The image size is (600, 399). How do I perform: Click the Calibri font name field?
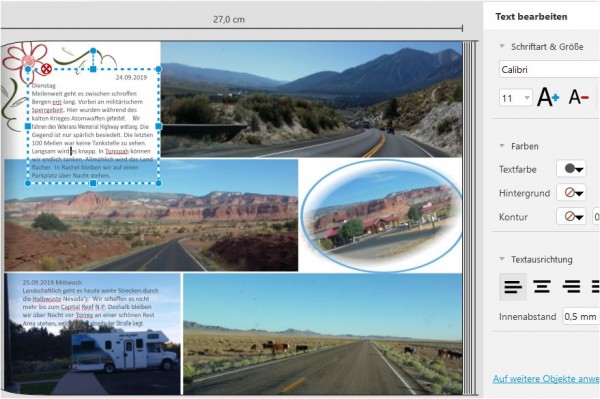[x=549, y=70]
